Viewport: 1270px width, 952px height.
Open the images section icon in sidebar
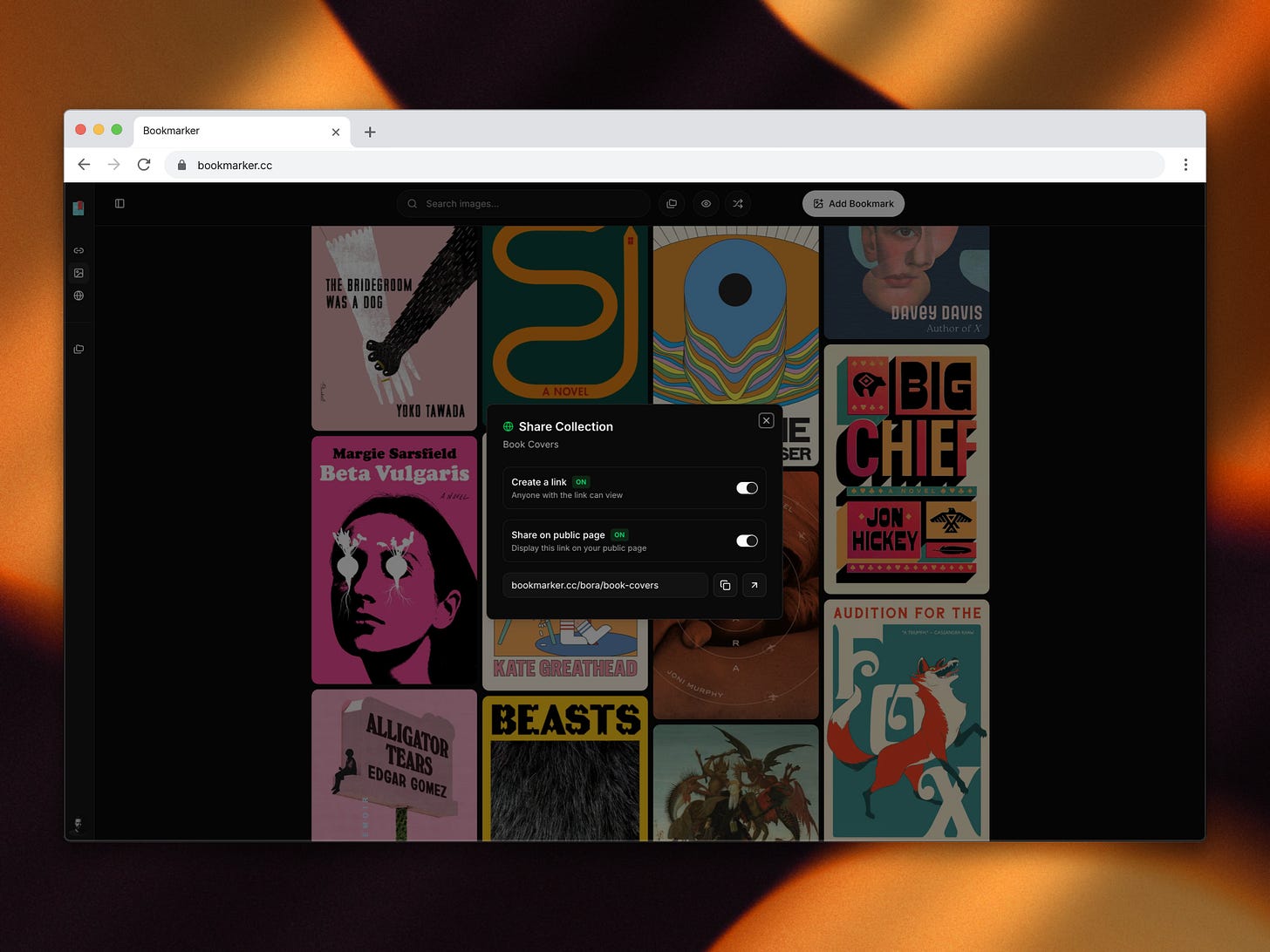(x=79, y=273)
